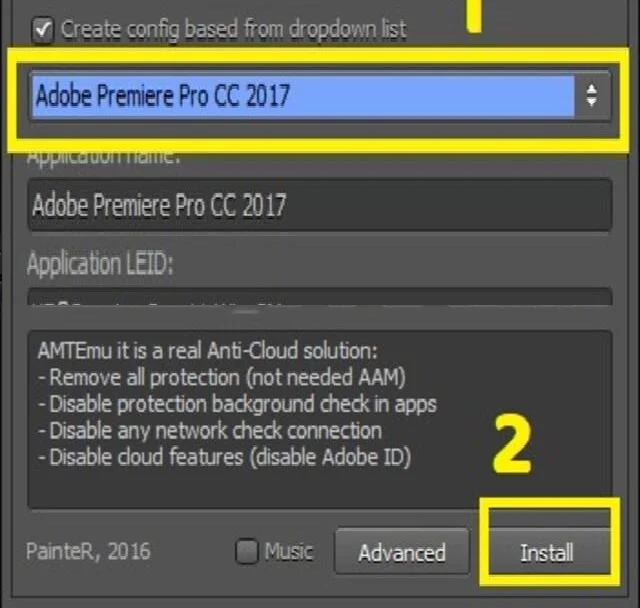640x608 pixels.
Task: Open the Adobe Premiere Pro CC 2017 dropdown
Action: click(x=320, y=95)
